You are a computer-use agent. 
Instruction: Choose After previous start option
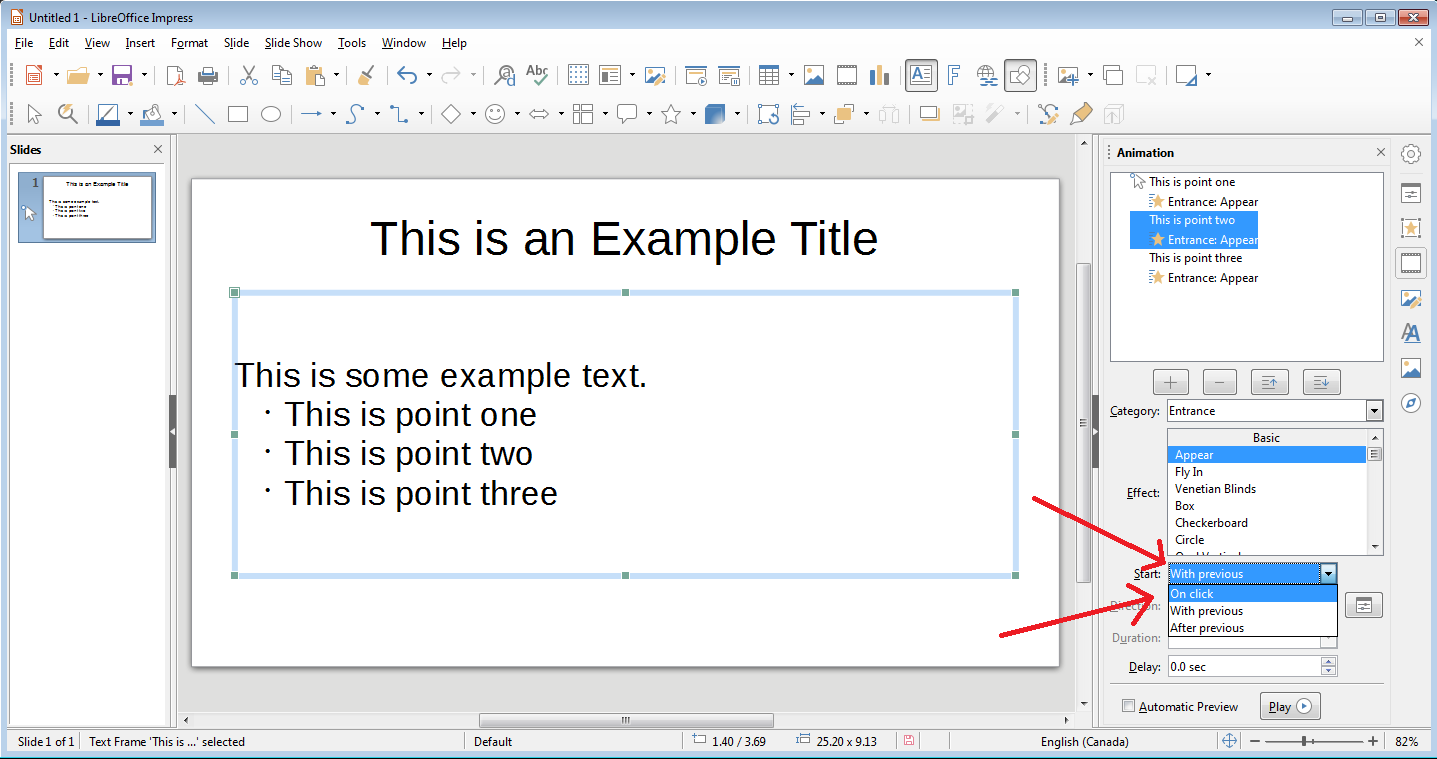click(x=1252, y=628)
